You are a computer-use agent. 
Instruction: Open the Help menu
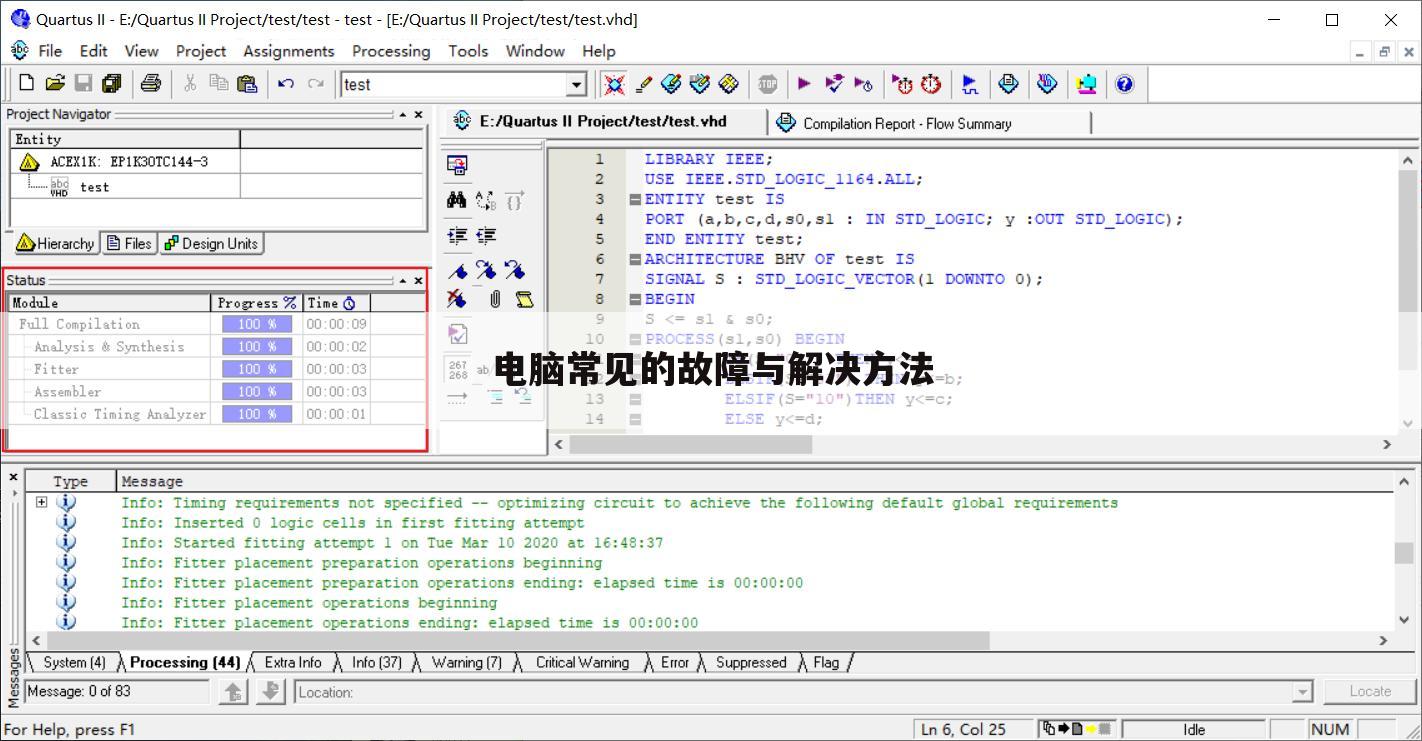599,51
